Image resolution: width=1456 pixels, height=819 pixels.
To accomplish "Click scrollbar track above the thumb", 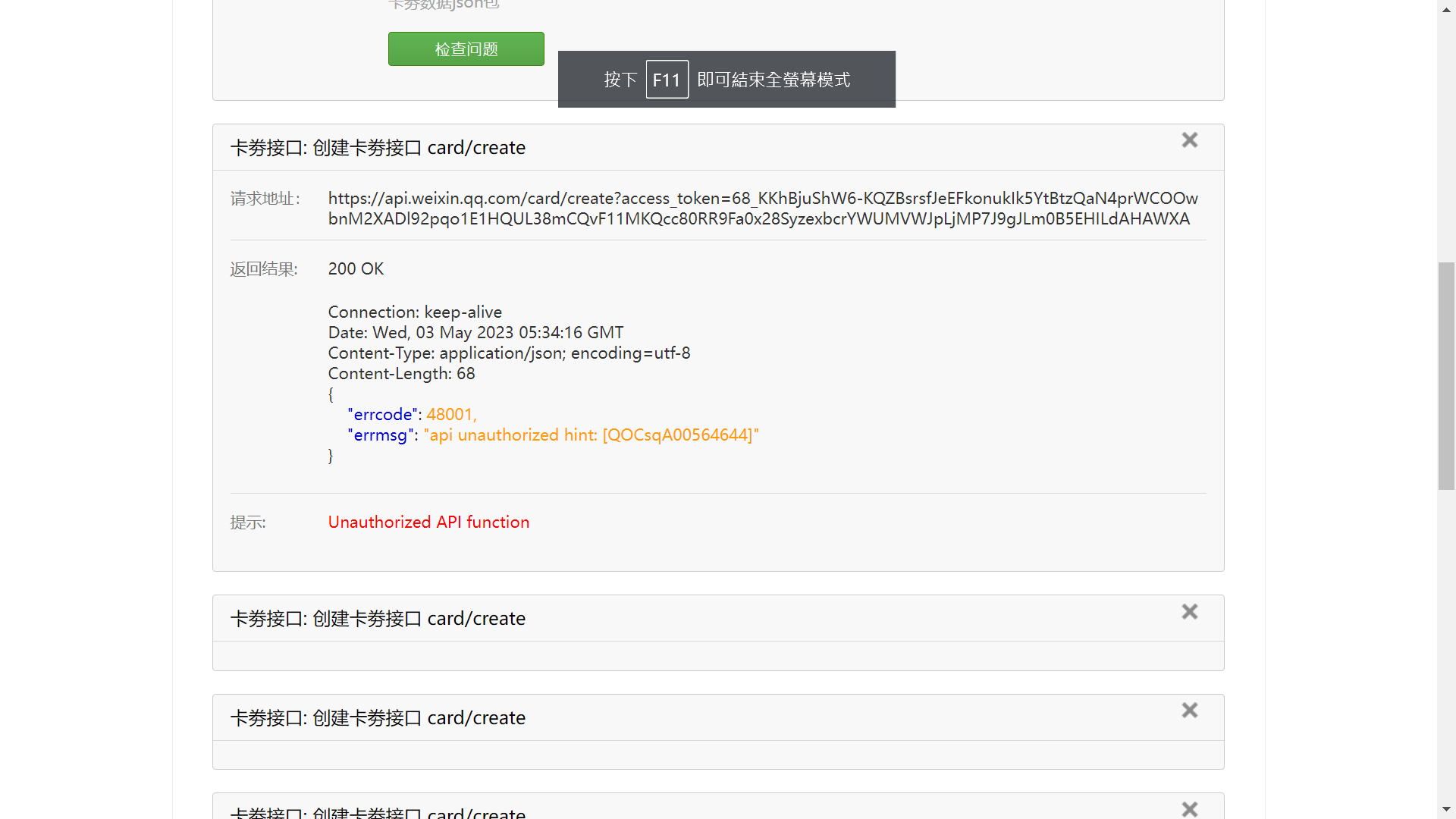I will pos(1446,136).
